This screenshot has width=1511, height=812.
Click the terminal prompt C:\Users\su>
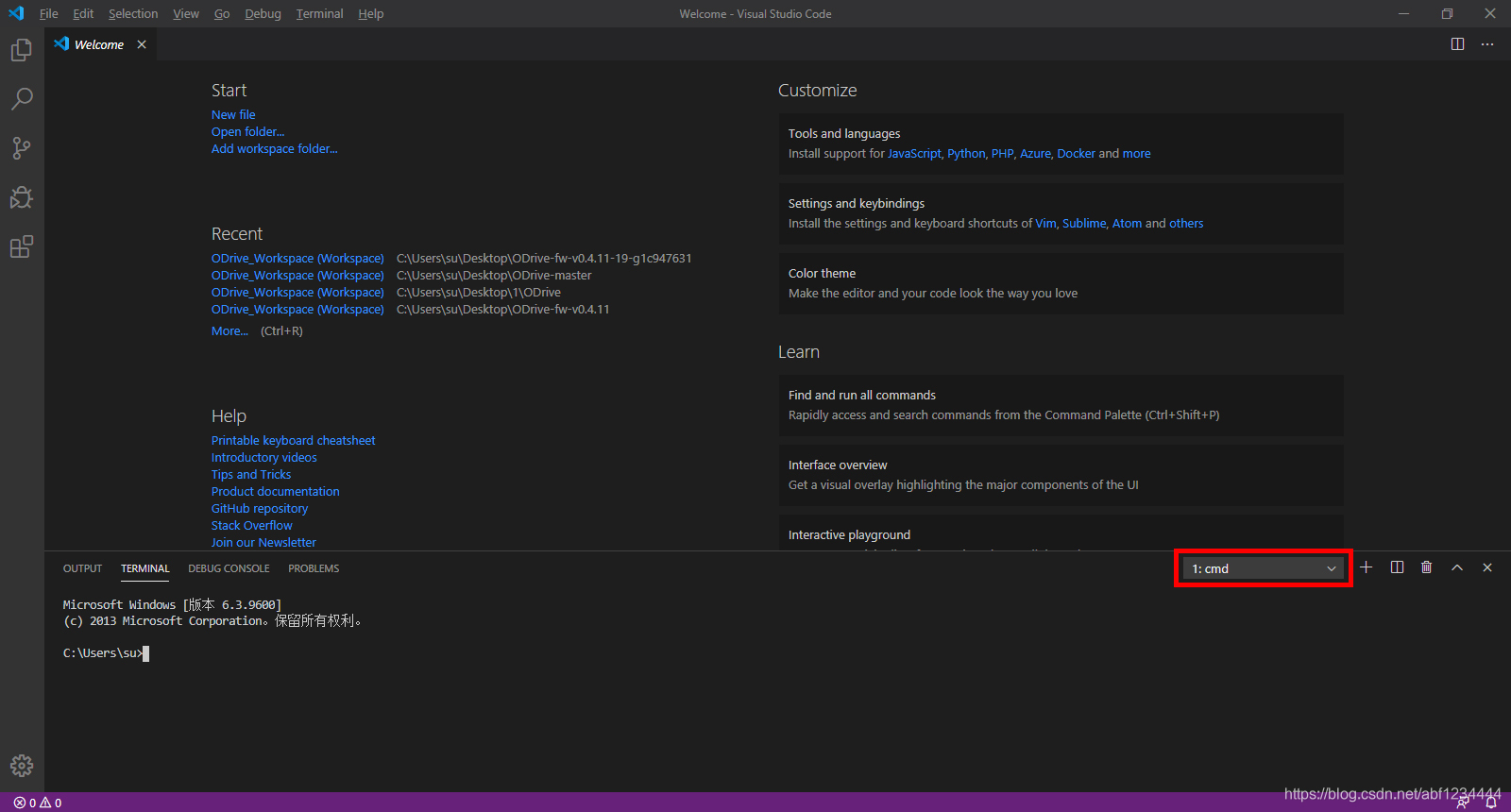[103, 652]
